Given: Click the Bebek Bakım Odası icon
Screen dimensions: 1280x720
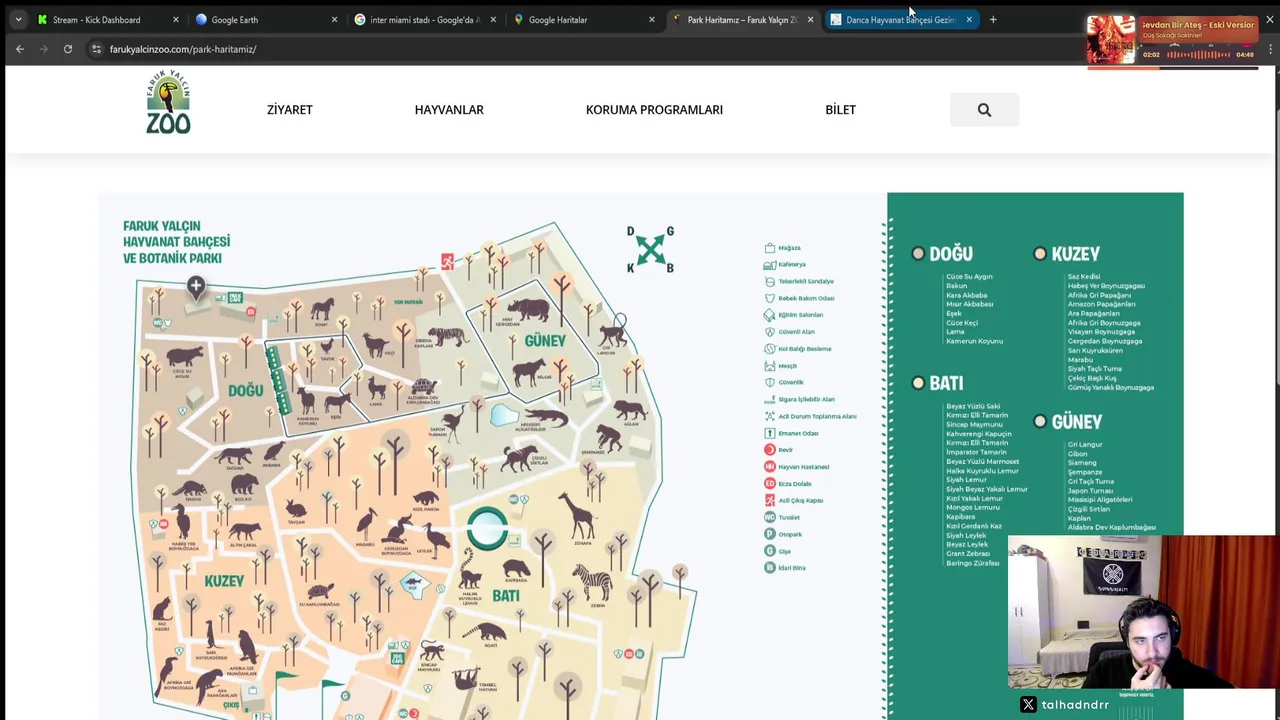Looking at the screenshot, I should (770, 298).
